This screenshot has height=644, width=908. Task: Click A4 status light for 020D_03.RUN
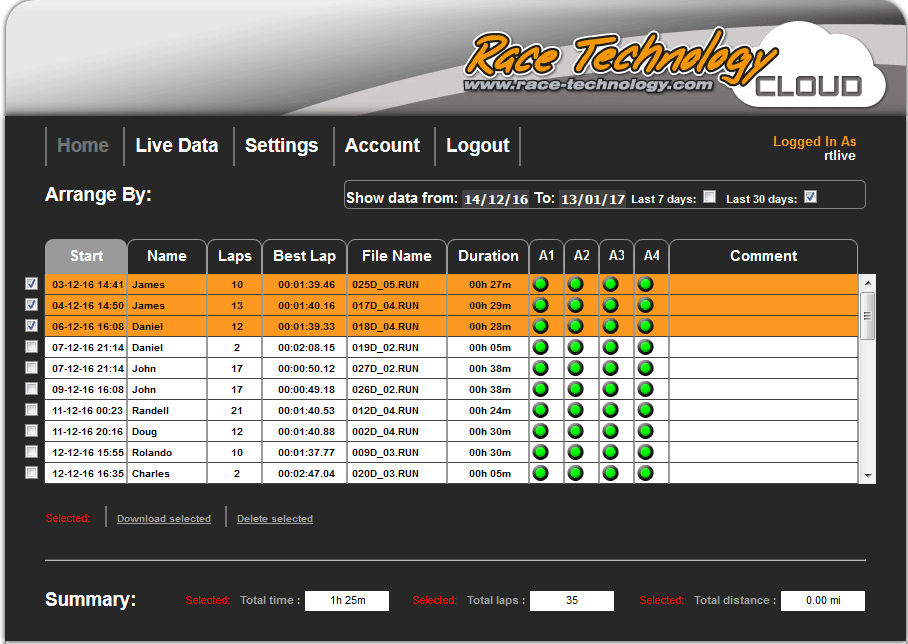coord(646,473)
